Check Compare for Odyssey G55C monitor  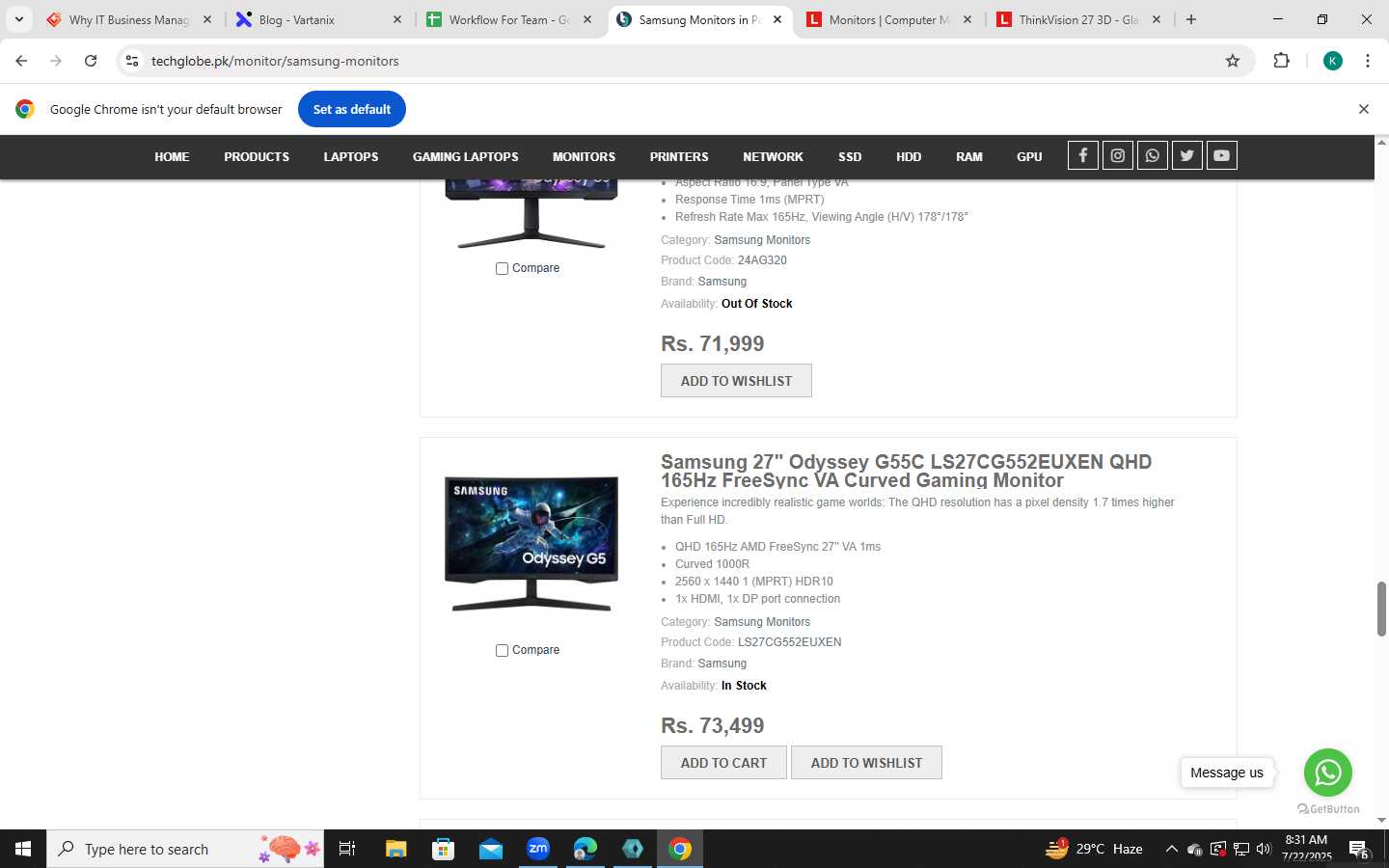click(502, 650)
